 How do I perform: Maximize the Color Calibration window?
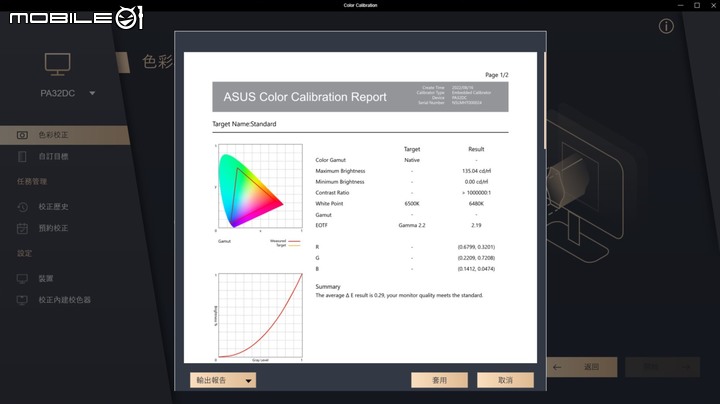[x=697, y=5]
